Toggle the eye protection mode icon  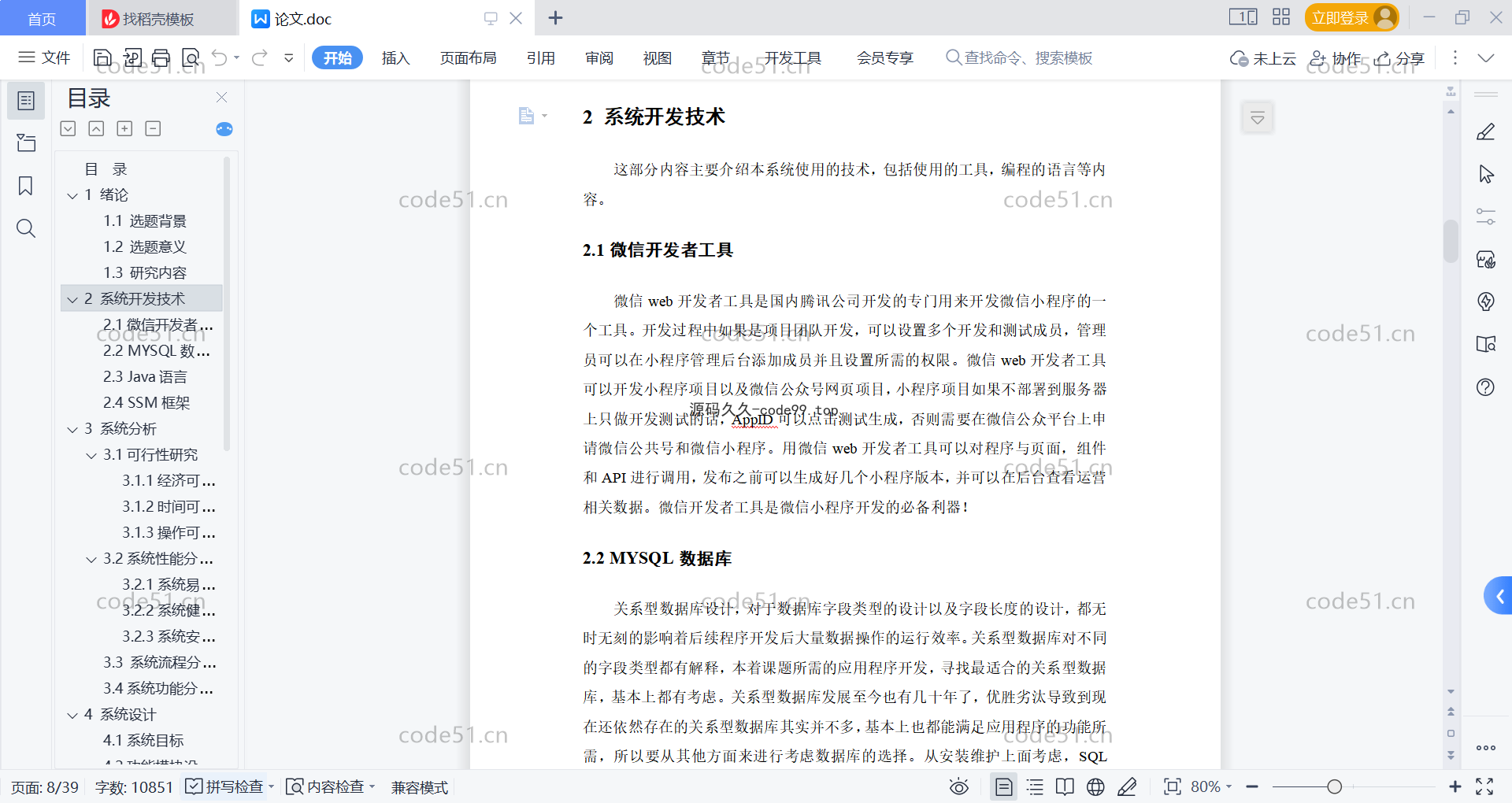pos(958,786)
